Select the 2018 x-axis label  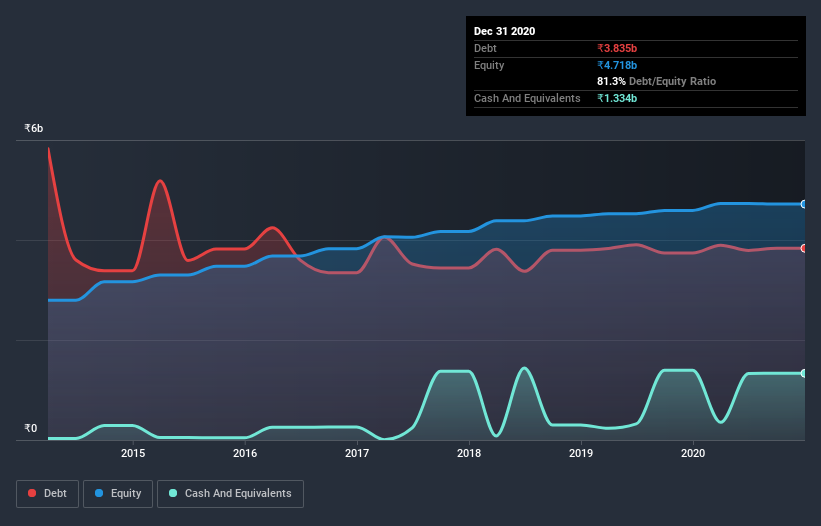click(469, 453)
